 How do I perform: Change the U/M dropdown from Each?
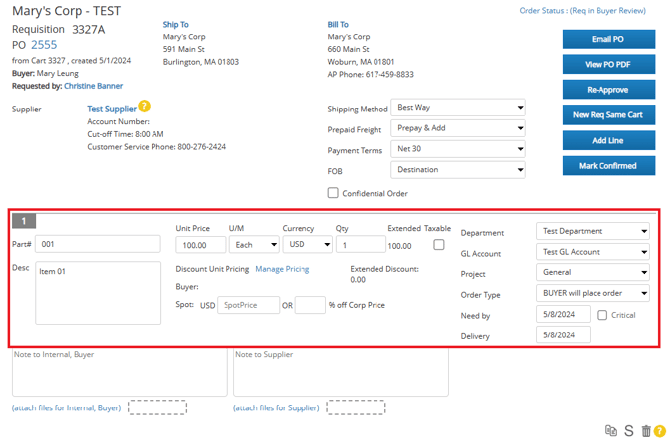253,245
